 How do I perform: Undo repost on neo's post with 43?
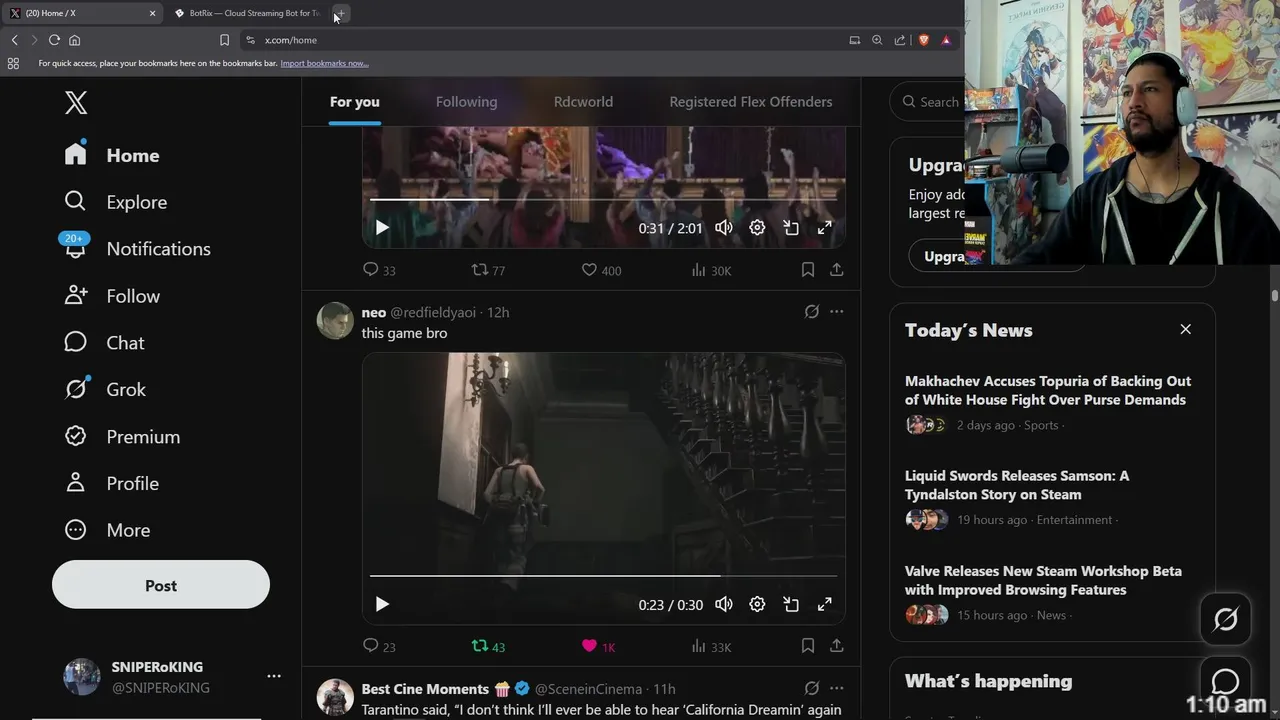tap(488, 646)
